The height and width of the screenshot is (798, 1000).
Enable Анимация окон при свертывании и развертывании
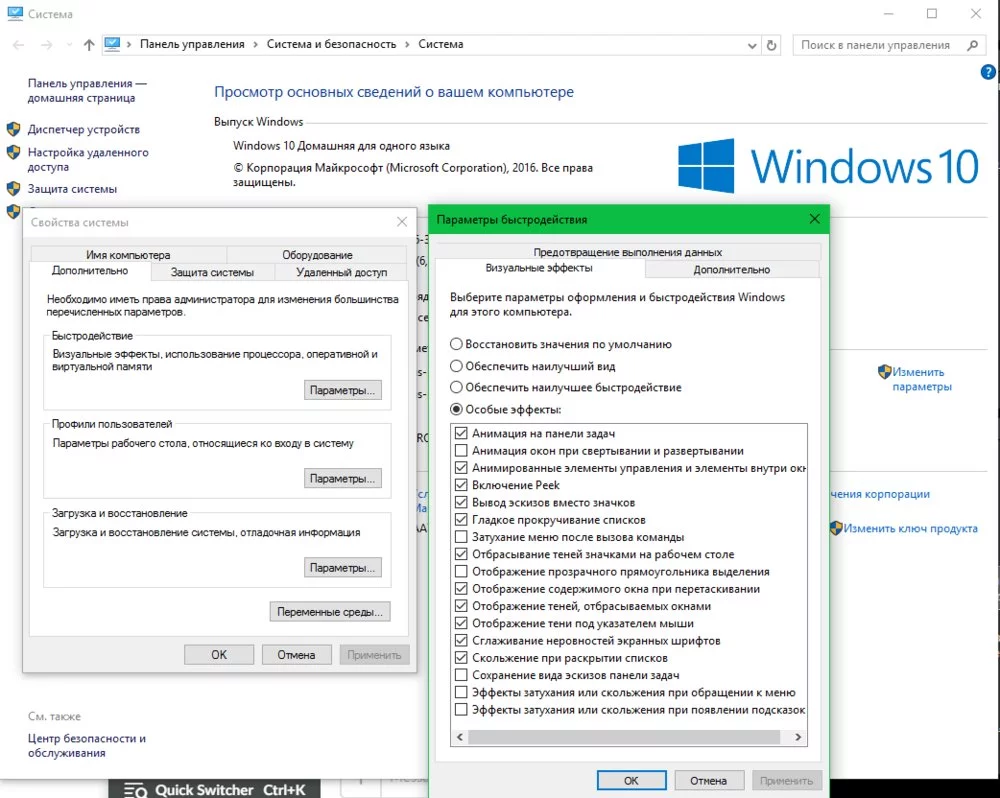461,450
